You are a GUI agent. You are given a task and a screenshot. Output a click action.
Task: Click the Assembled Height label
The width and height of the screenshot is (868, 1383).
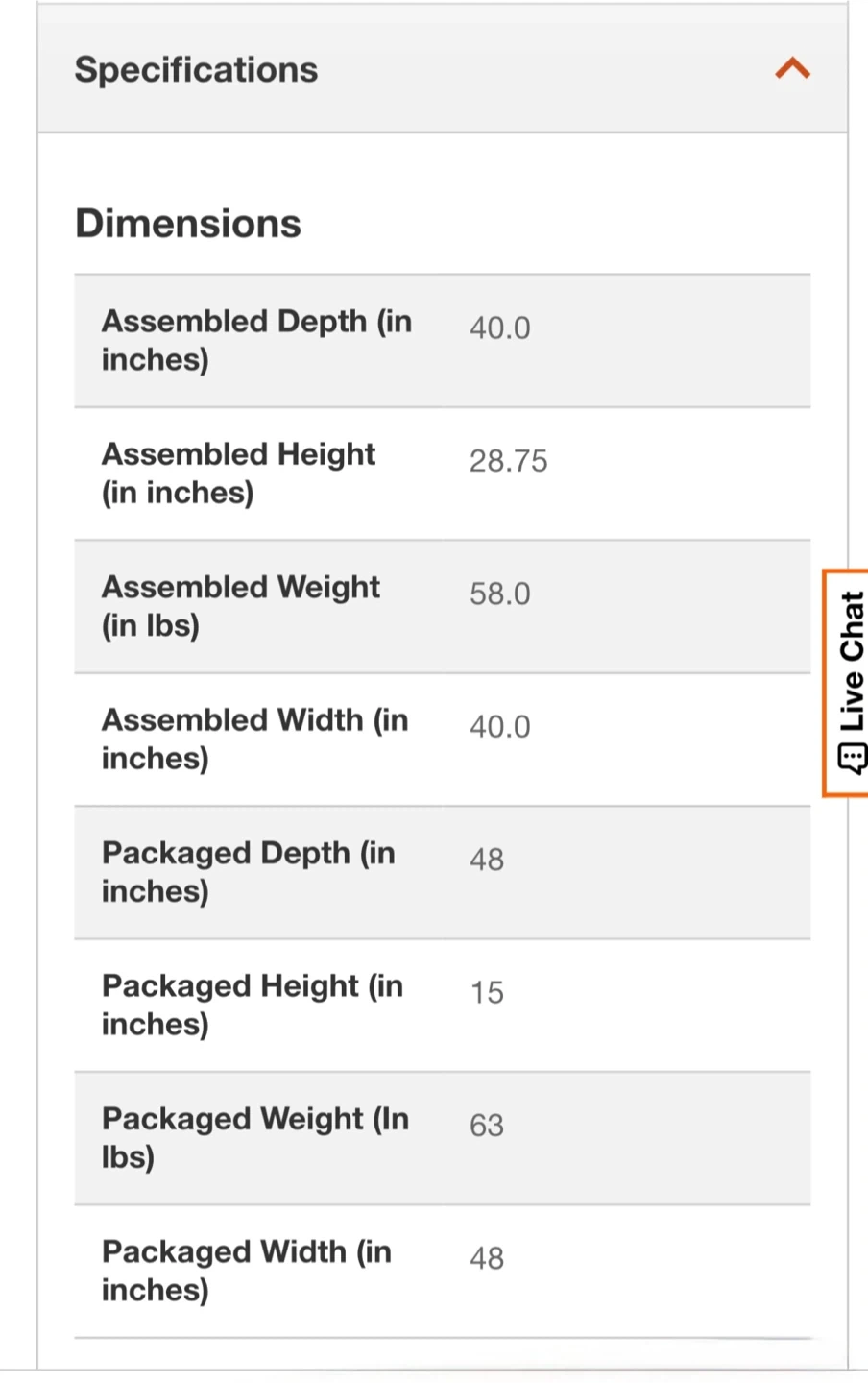click(238, 473)
